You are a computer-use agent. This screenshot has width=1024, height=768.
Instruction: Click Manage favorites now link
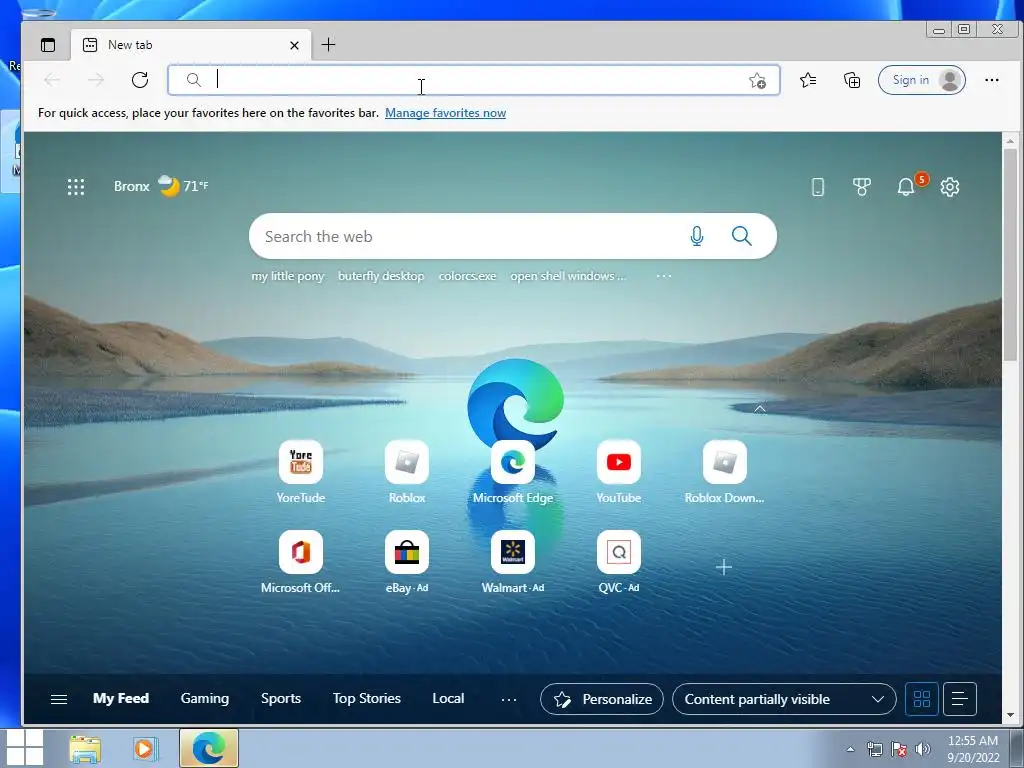445,113
